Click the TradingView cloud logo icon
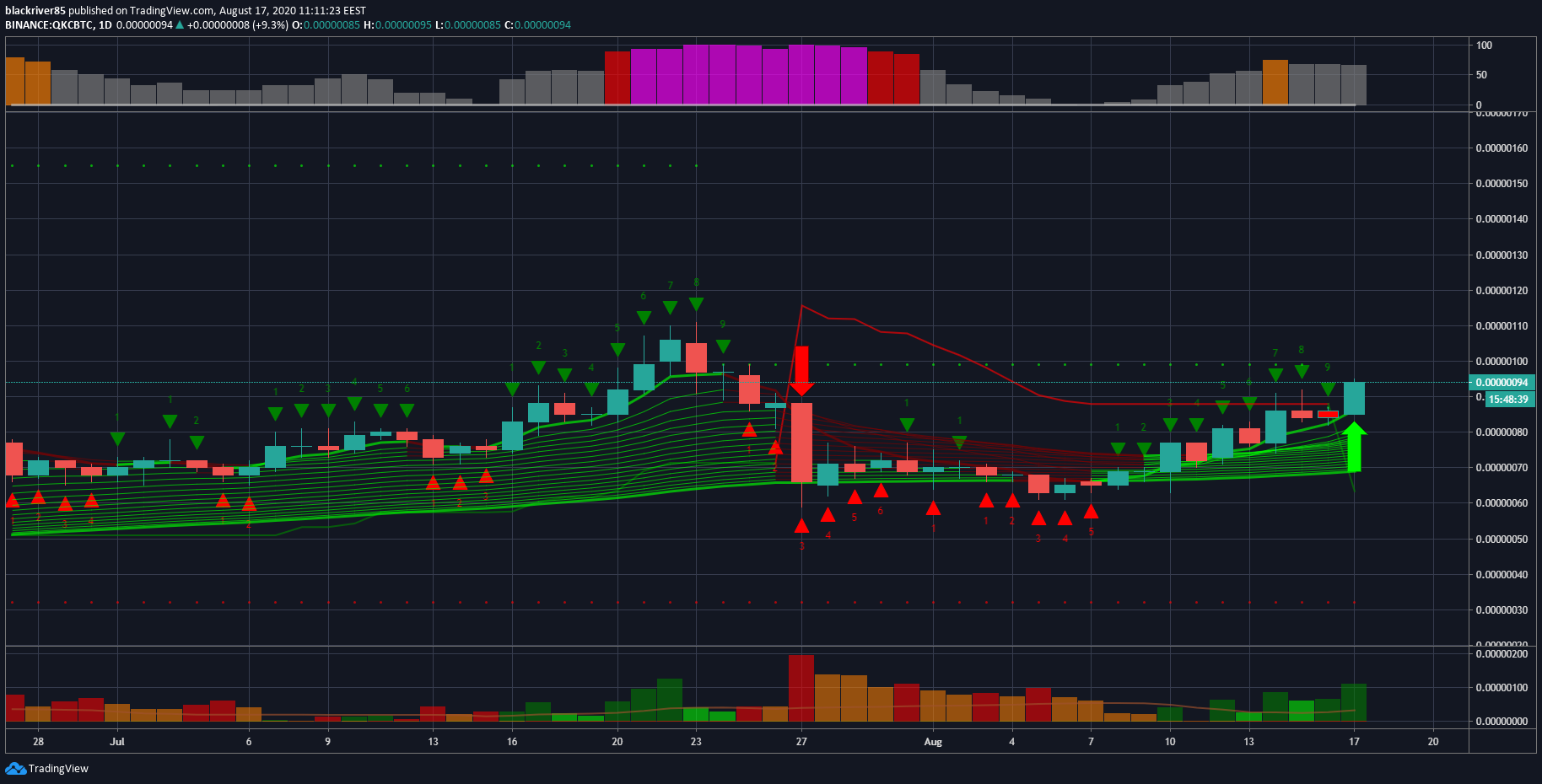Image resolution: width=1542 pixels, height=784 pixels. click(15, 768)
